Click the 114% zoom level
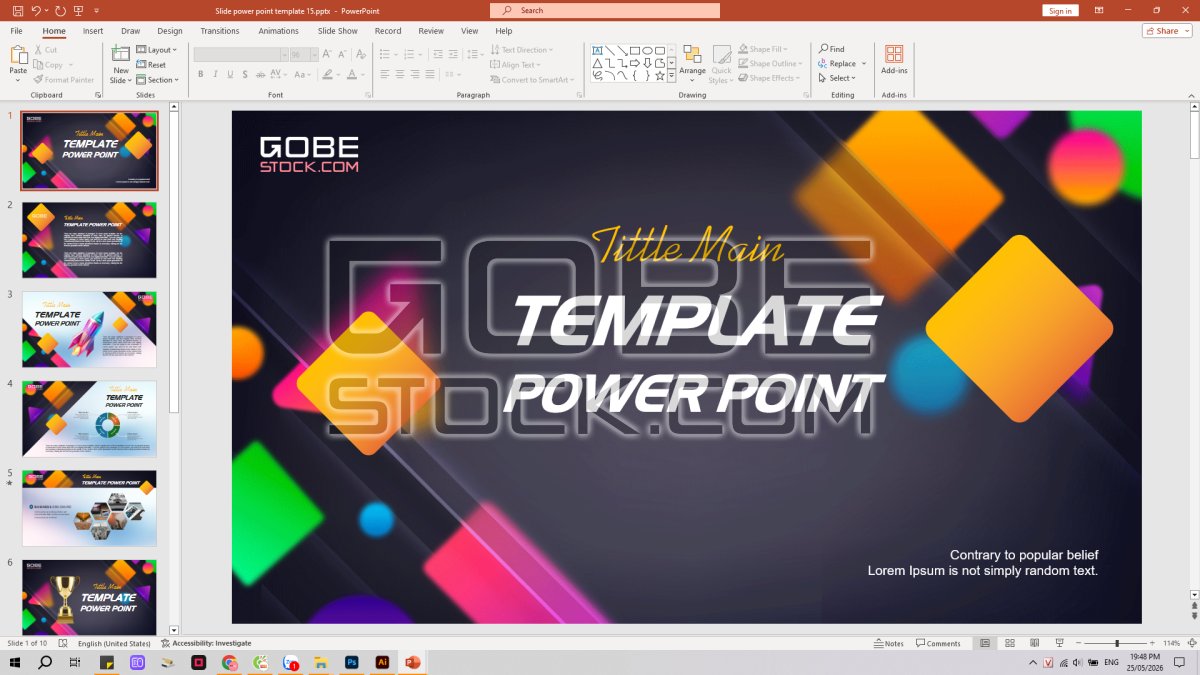The width and height of the screenshot is (1200, 675). [x=1172, y=643]
